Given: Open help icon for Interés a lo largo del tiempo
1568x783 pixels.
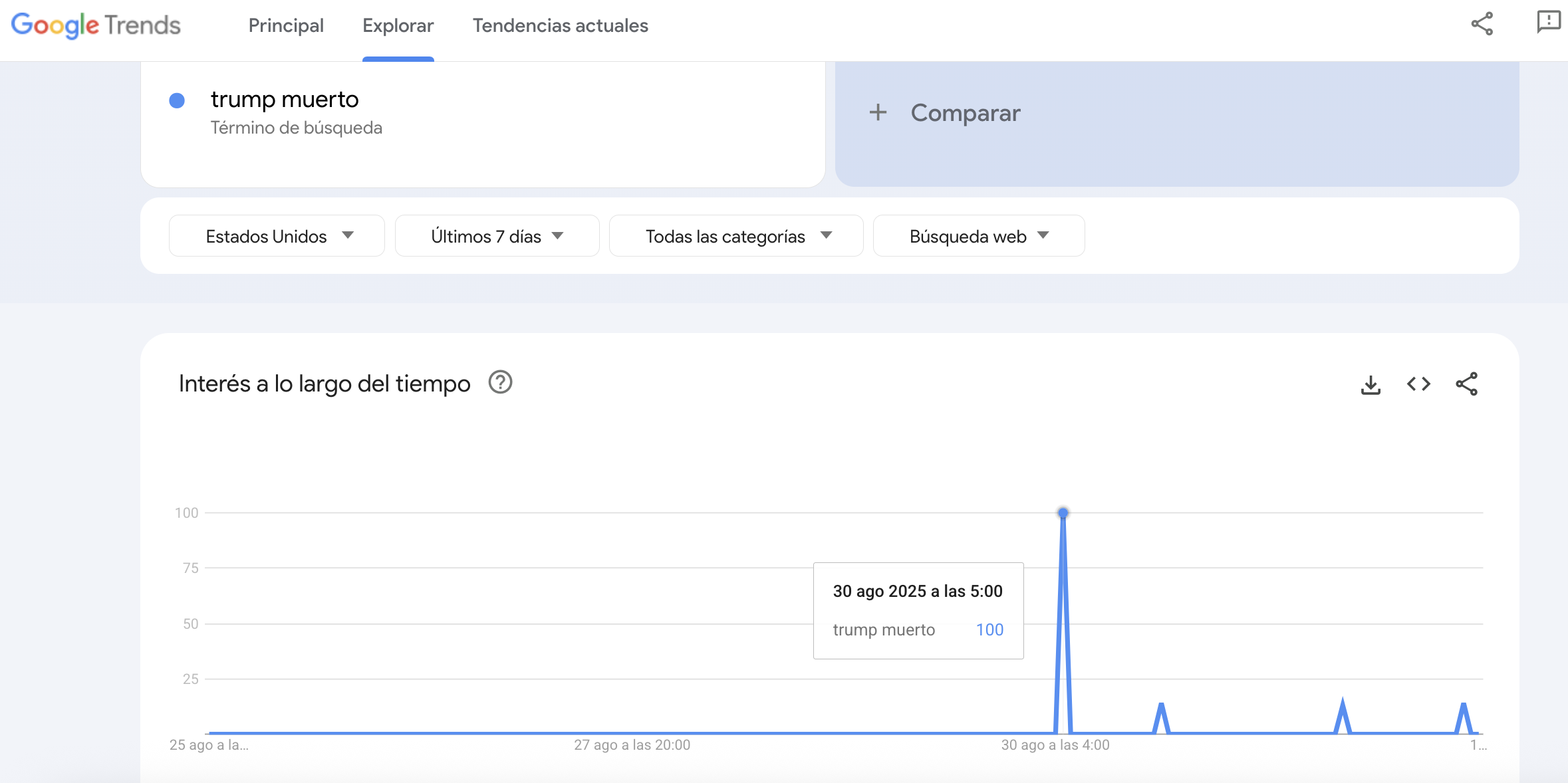Looking at the screenshot, I should click(500, 382).
